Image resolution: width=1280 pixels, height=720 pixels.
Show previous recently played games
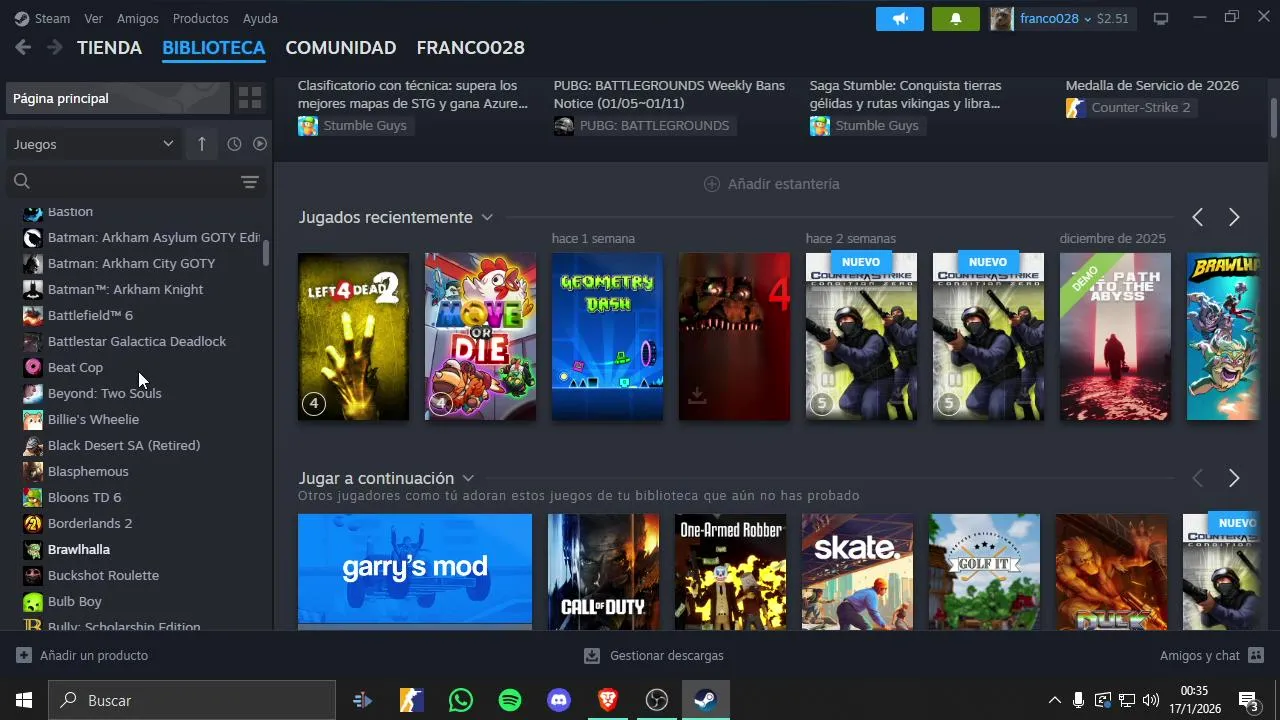tap(1197, 217)
